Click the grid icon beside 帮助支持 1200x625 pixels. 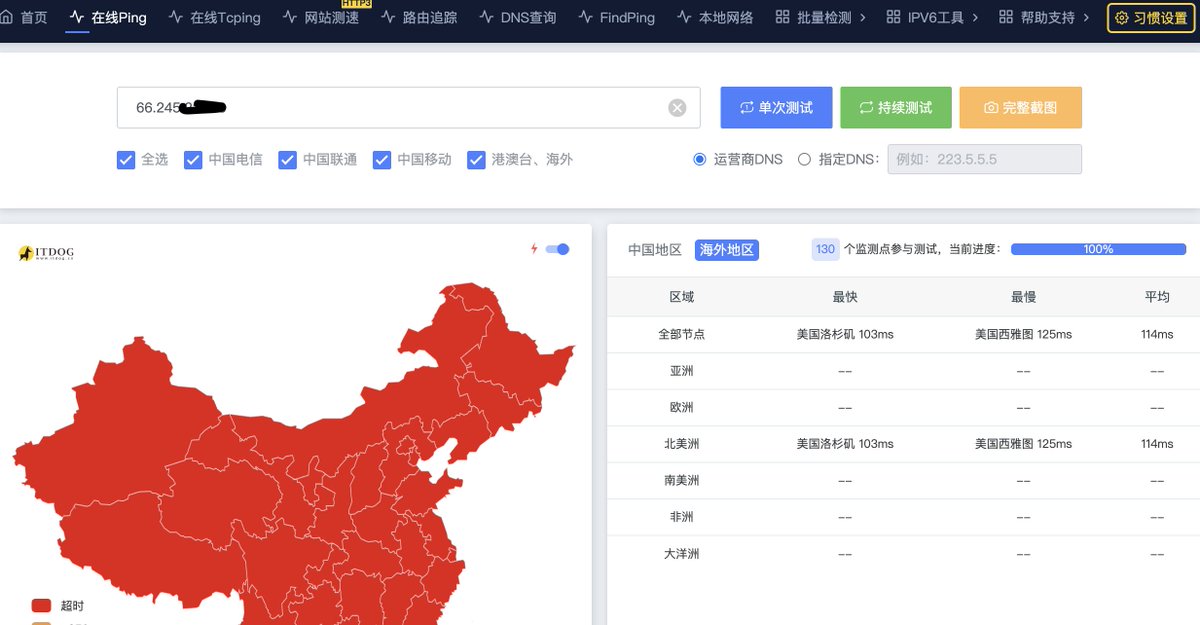click(x=1006, y=17)
